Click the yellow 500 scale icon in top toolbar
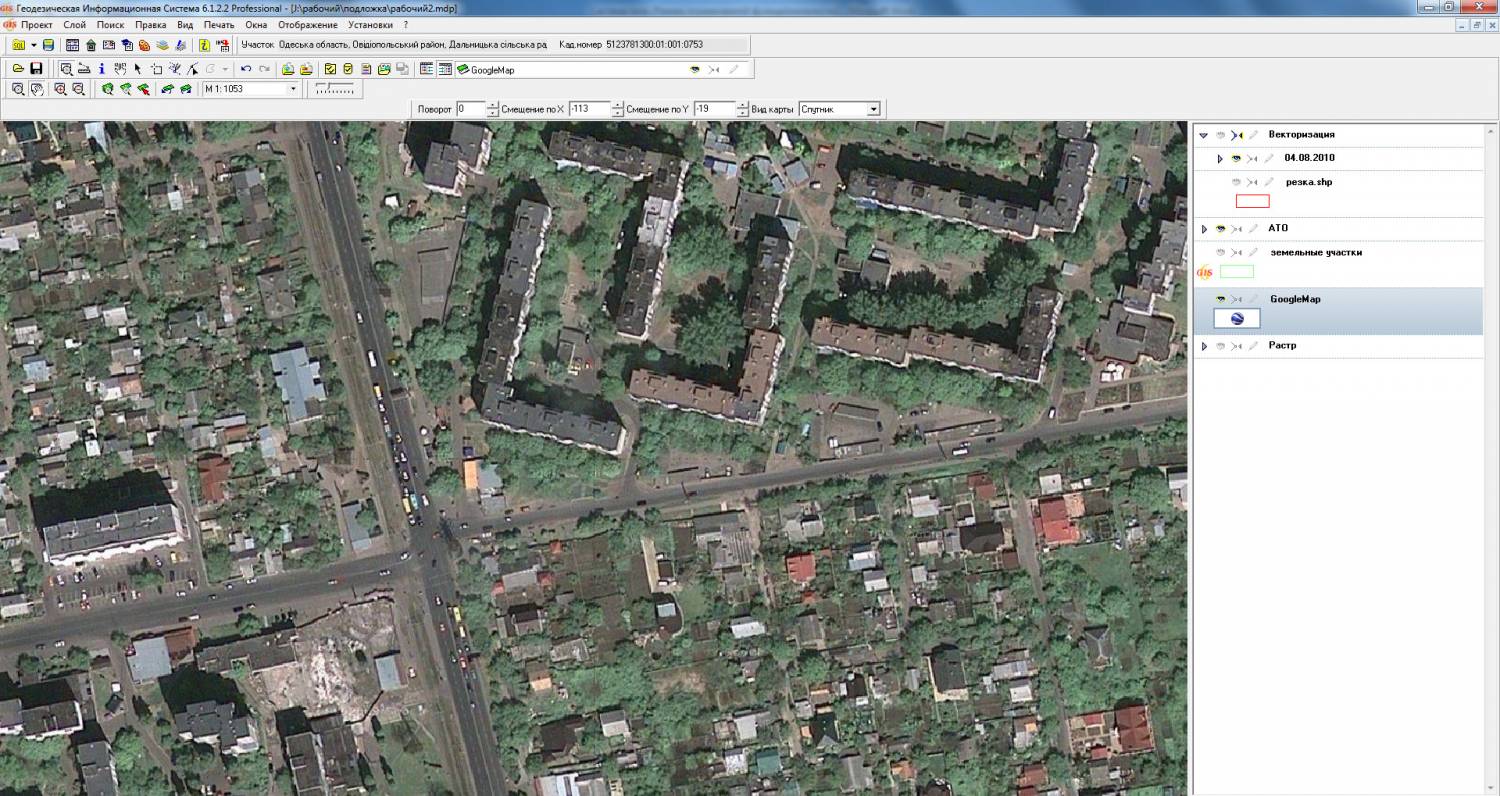Image resolution: width=1500 pixels, height=796 pixels. [x=18, y=45]
